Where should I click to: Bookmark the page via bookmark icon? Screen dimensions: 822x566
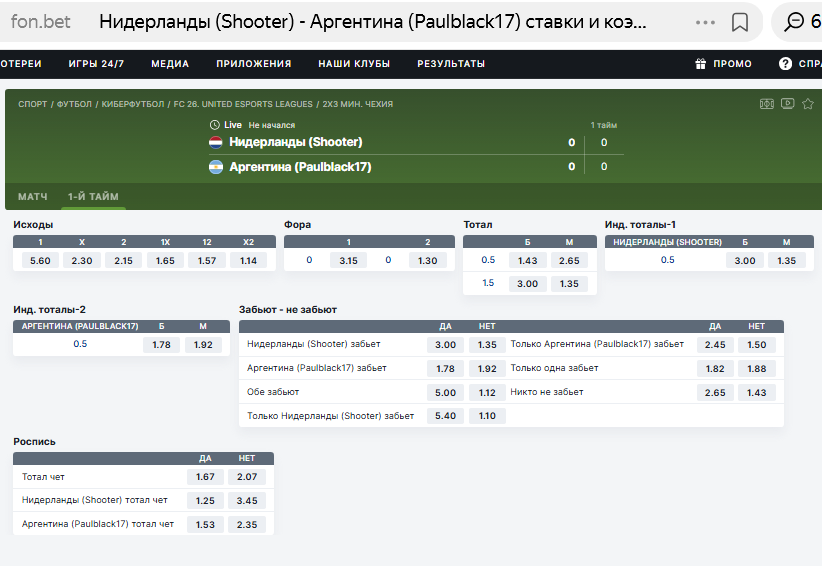[740, 22]
